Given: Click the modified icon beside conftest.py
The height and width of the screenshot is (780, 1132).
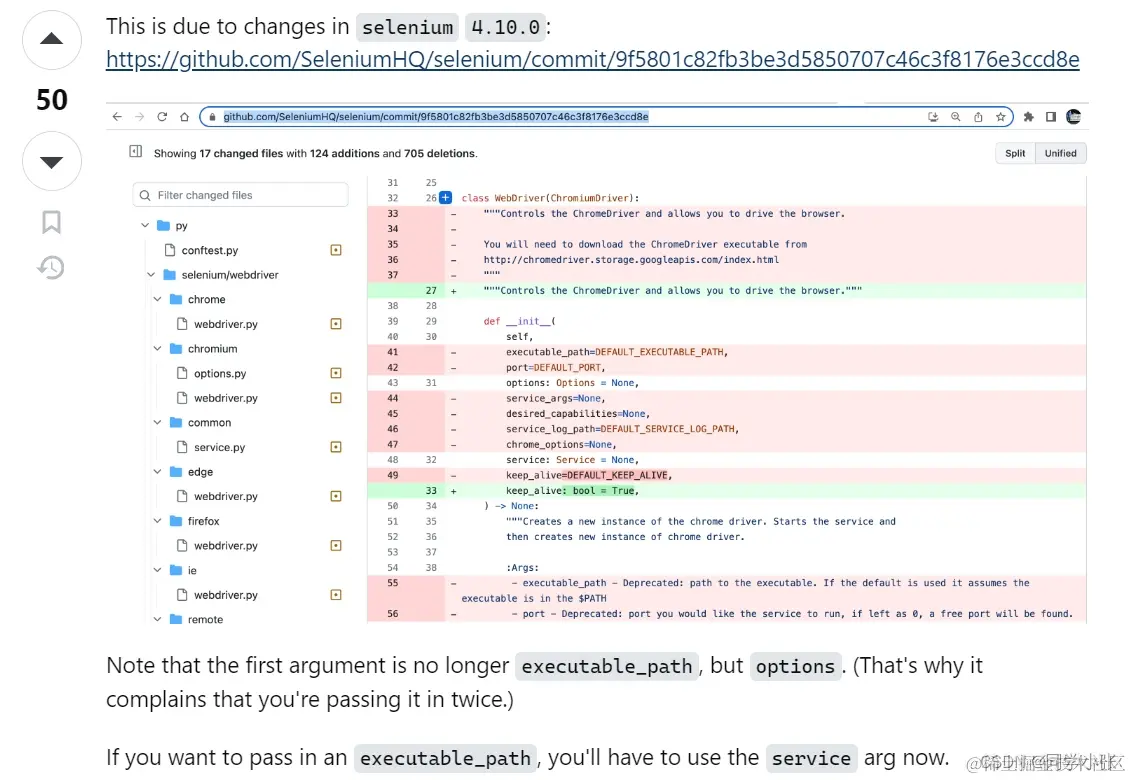Looking at the screenshot, I should pyautogui.click(x=336, y=250).
